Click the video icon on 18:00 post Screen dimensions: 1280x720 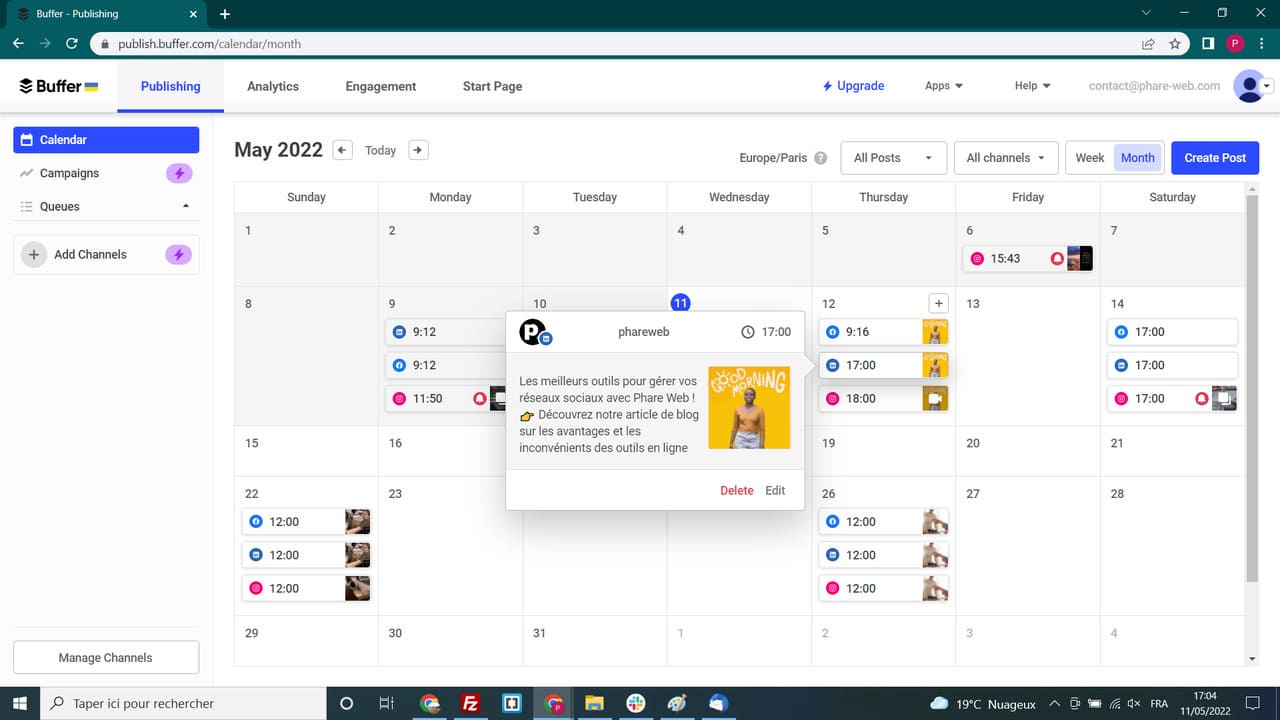tap(935, 398)
